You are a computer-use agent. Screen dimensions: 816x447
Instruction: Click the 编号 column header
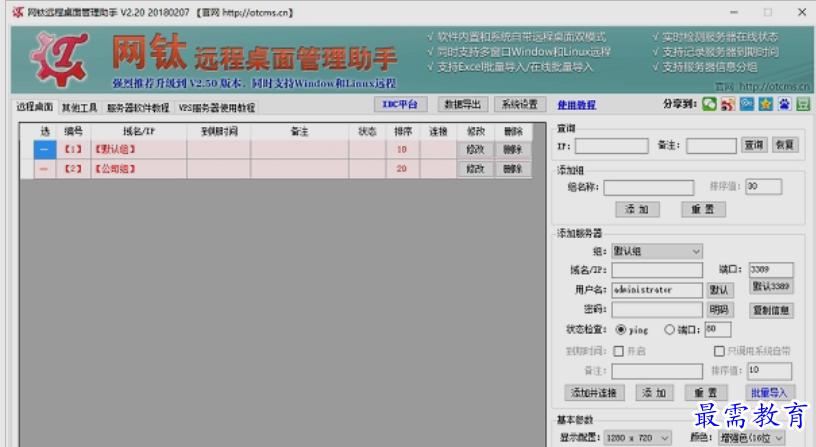[x=73, y=132]
